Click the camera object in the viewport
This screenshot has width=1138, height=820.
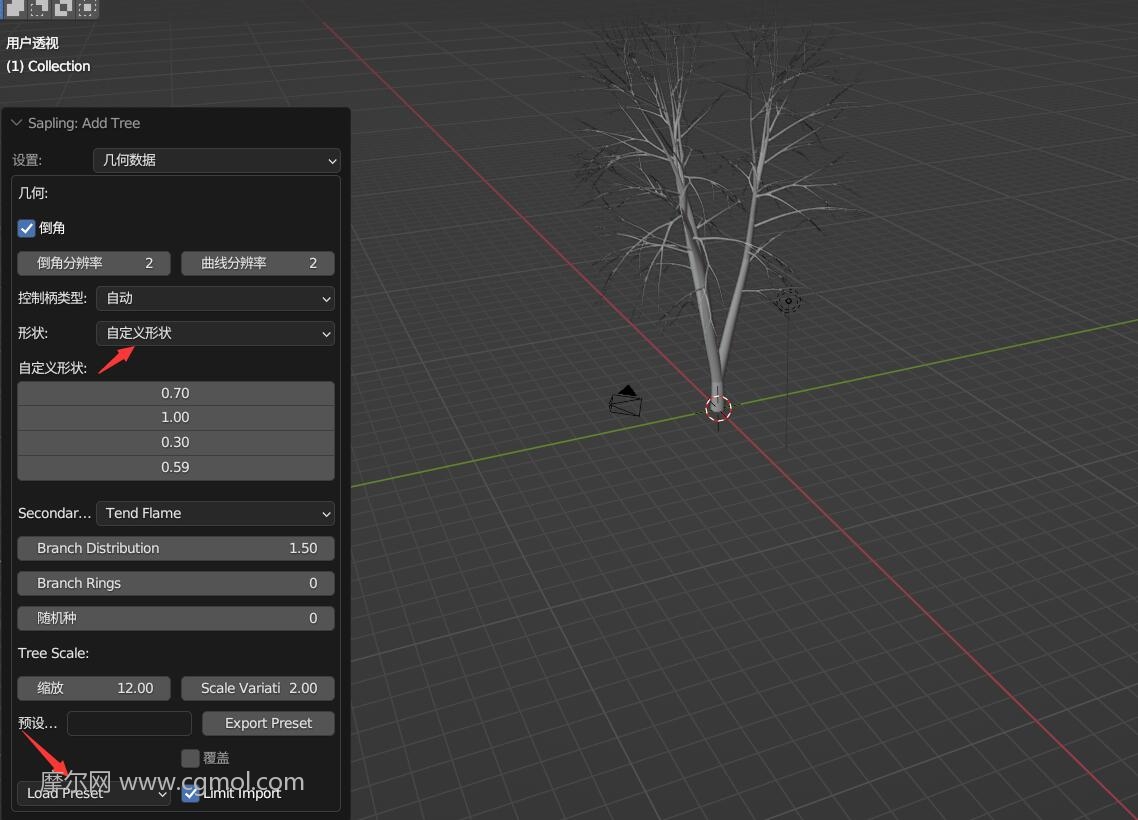[x=626, y=401]
